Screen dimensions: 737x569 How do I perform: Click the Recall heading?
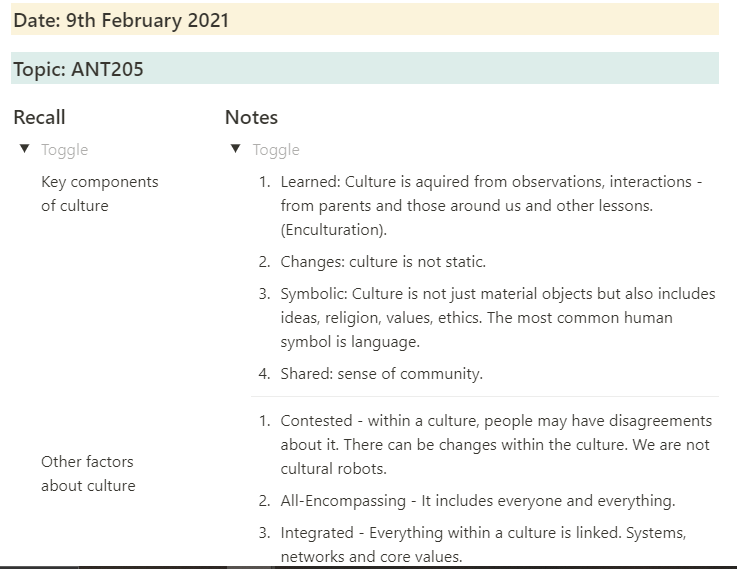pos(40,117)
